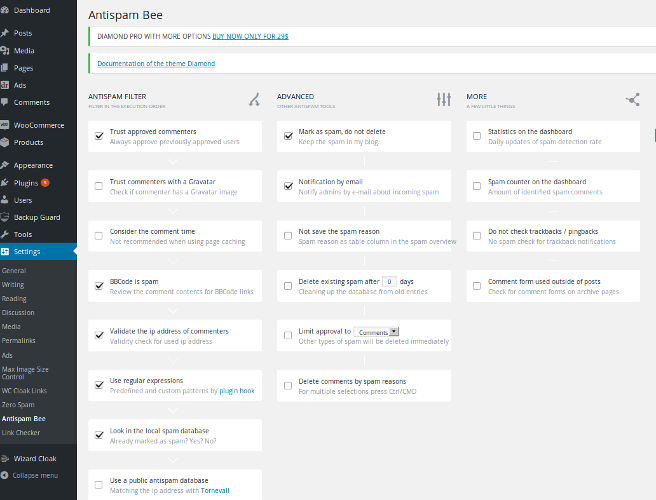Image resolution: width=656 pixels, height=500 pixels.
Task: Click the Ads icon in the main sidebar
Action: point(5,85)
